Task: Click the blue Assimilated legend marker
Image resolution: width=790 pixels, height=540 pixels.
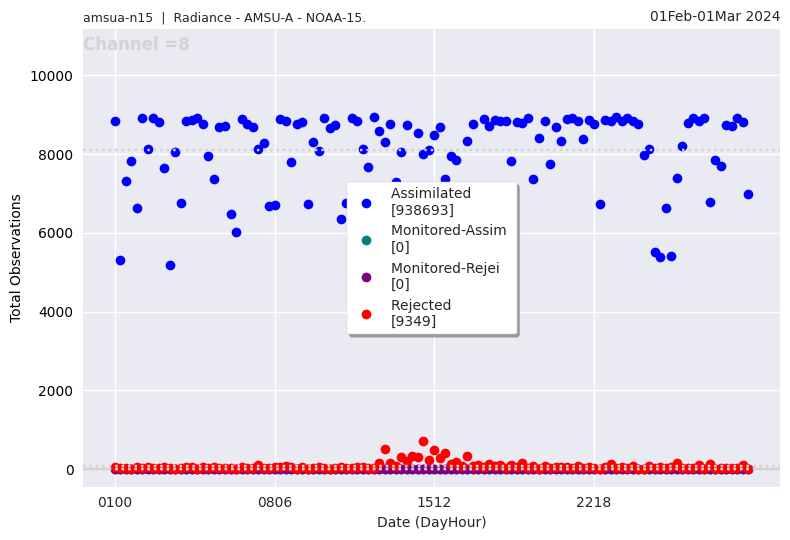Action: point(366,203)
